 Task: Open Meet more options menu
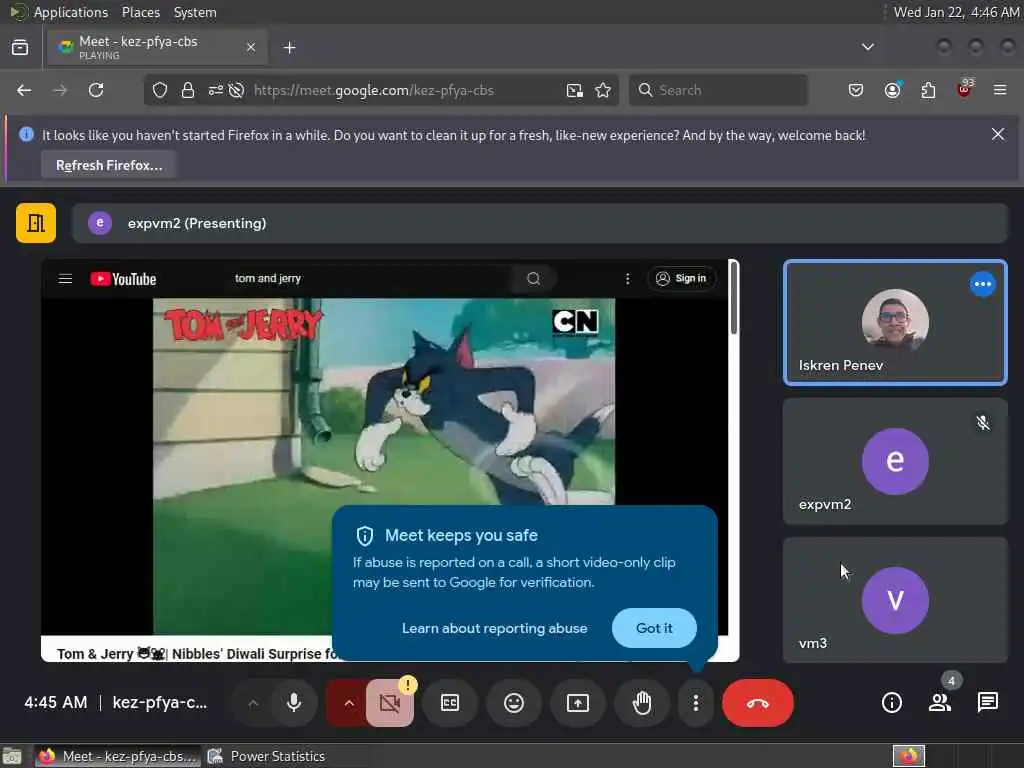click(x=696, y=703)
